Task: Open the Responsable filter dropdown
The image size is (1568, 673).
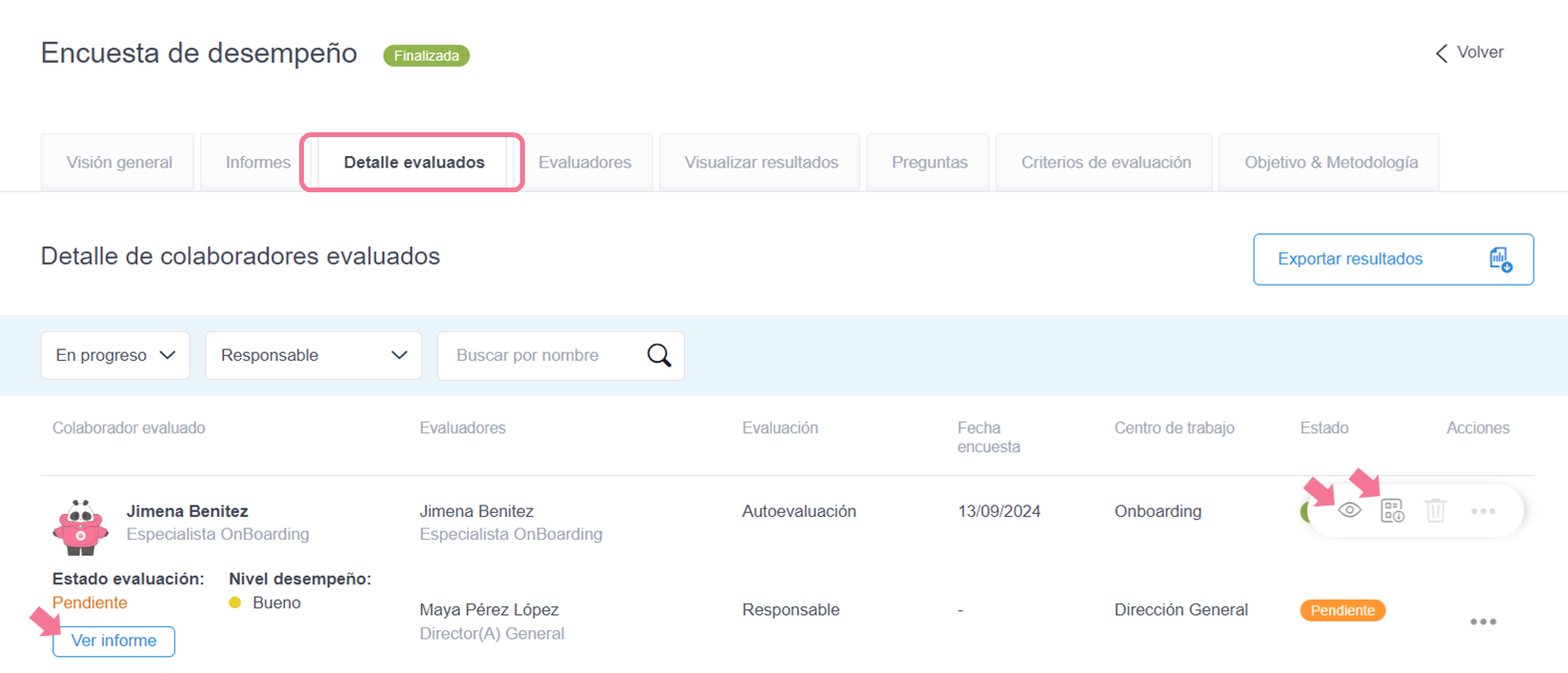Action: pyautogui.click(x=313, y=356)
